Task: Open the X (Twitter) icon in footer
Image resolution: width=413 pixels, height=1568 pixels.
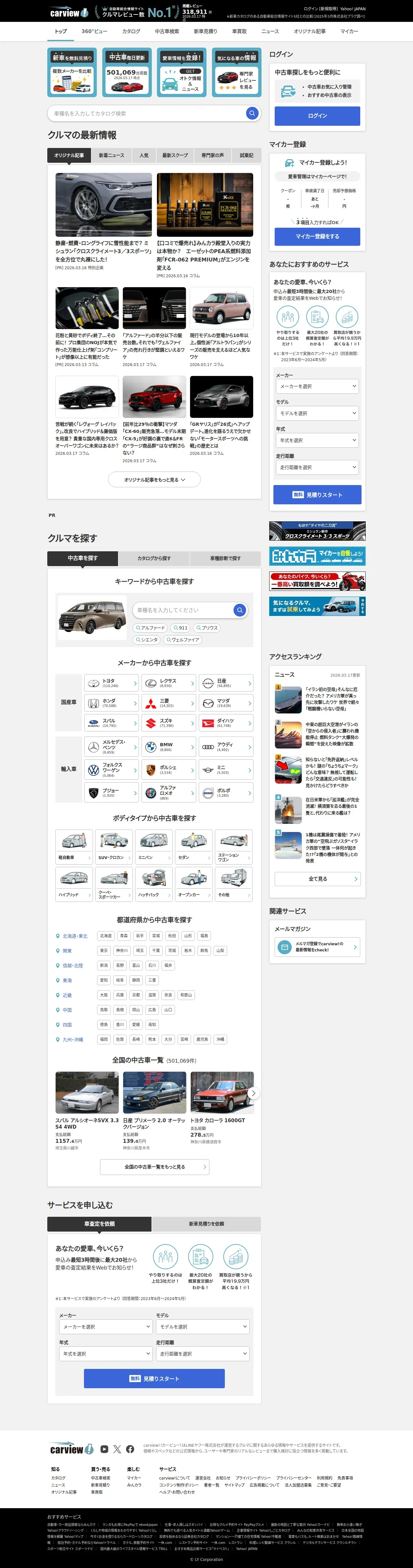Action: 117,1449
